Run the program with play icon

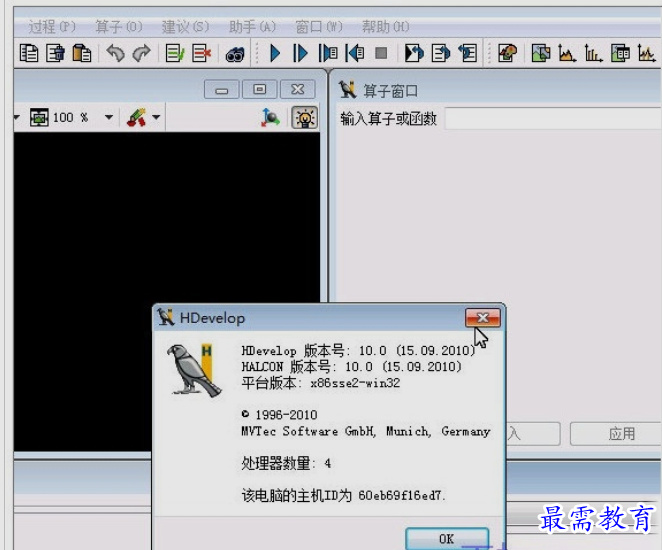[275, 54]
